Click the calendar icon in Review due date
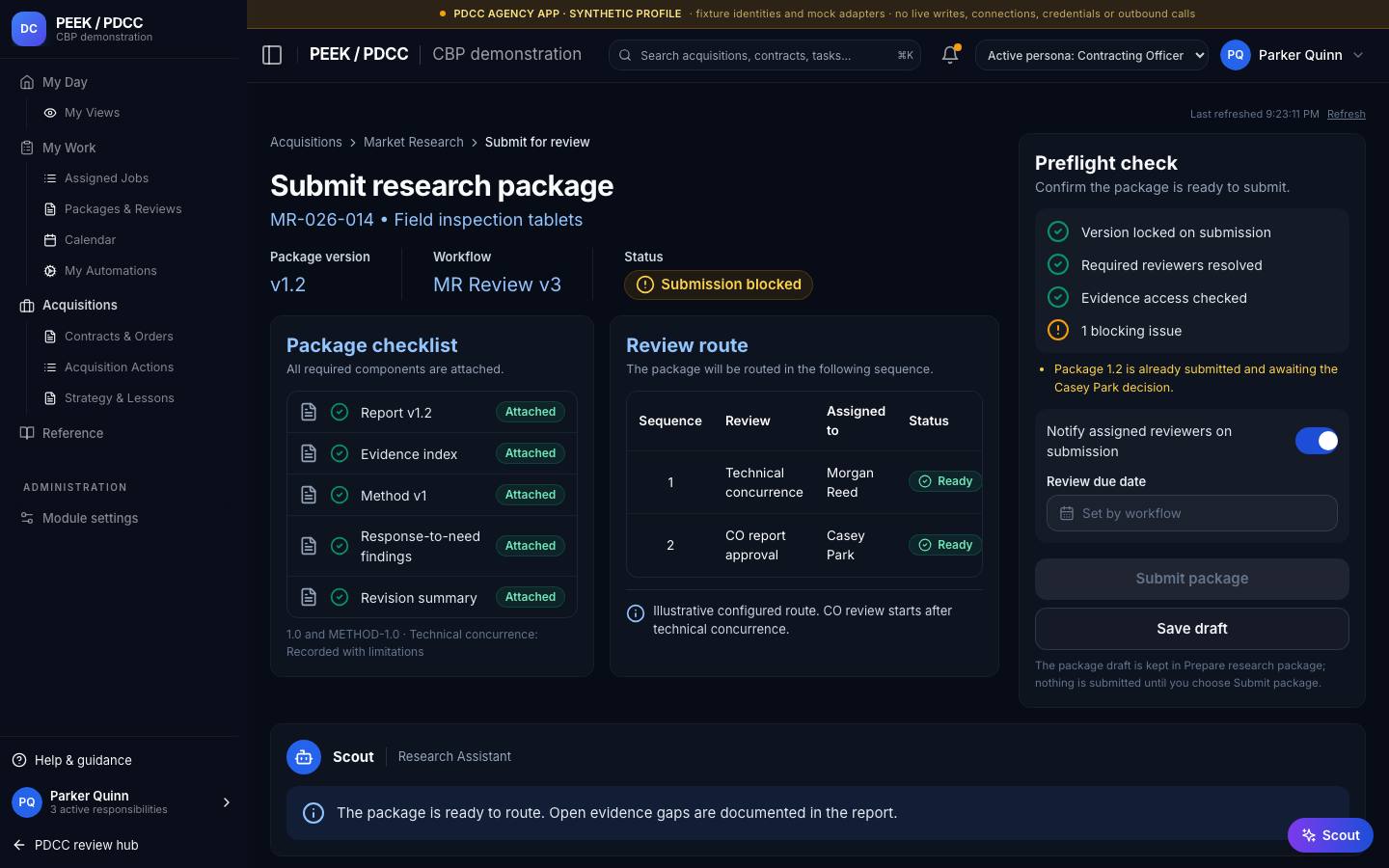The height and width of the screenshot is (868, 1389). [1067, 513]
